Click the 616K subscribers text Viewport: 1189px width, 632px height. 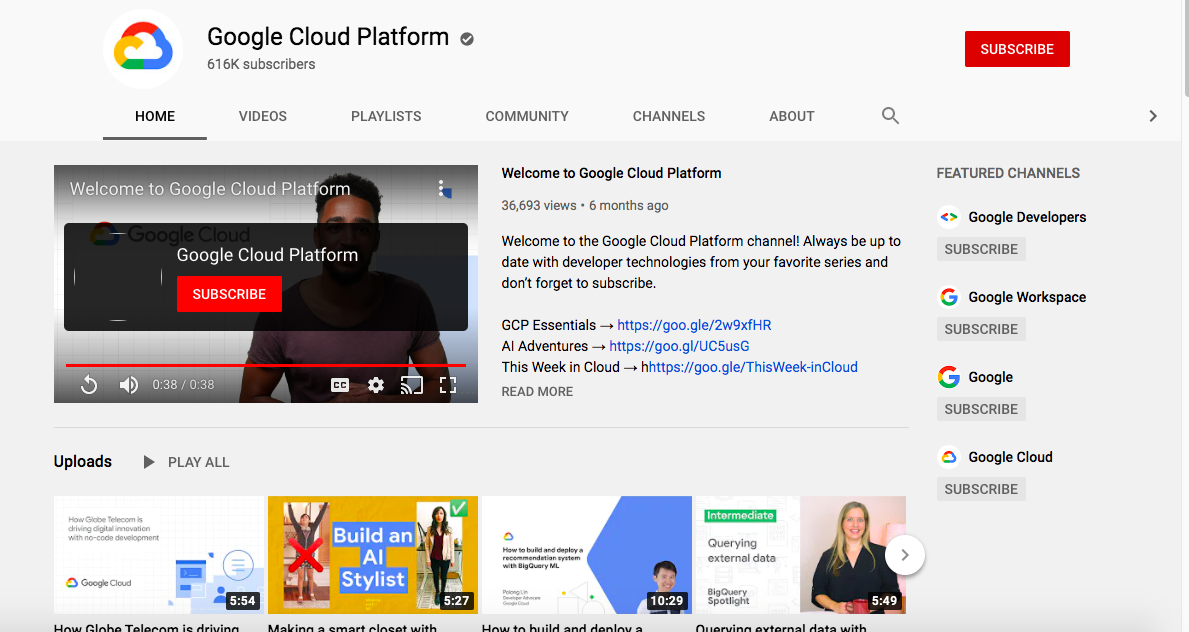pyautogui.click(x=261, y=64)
